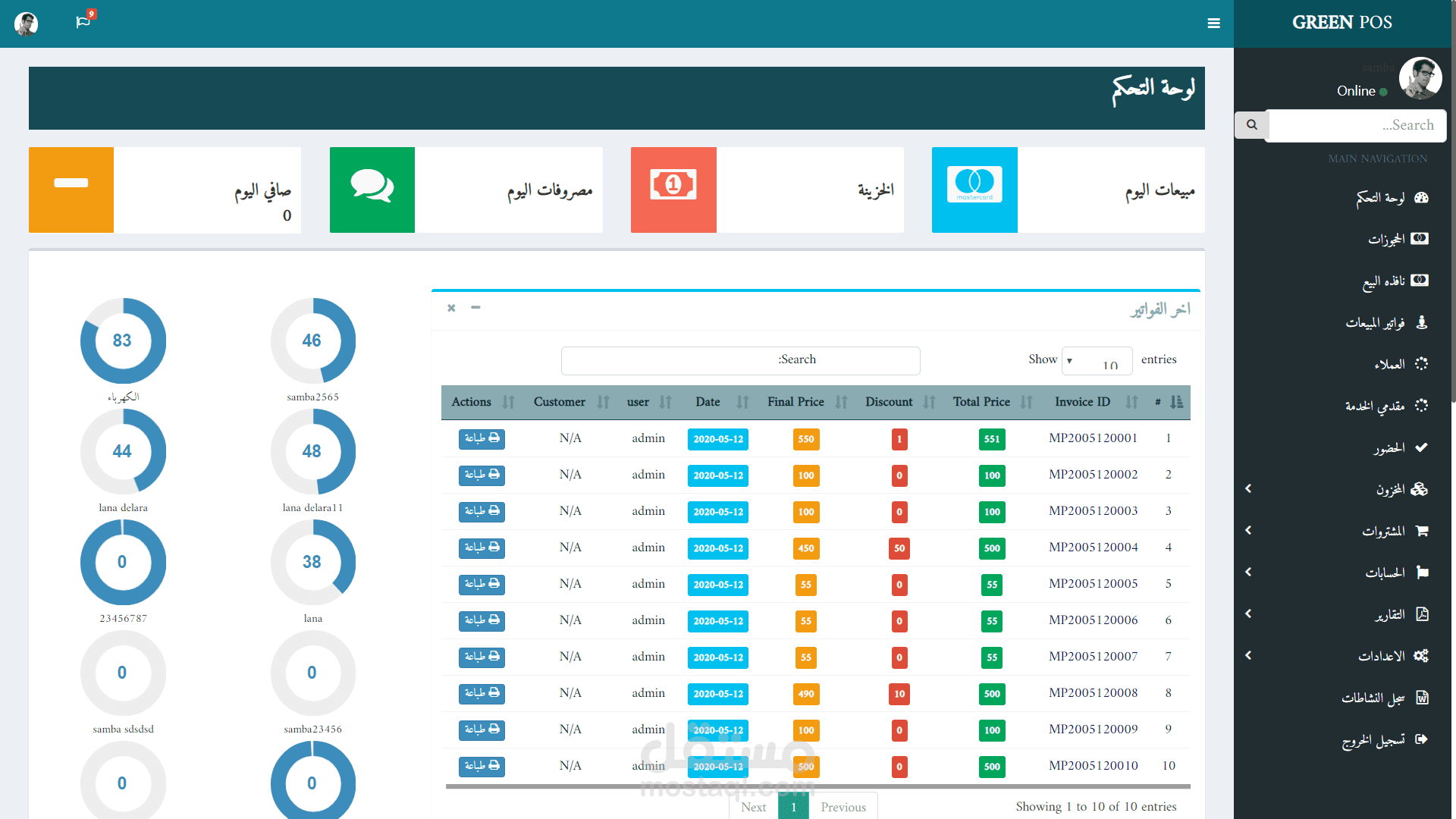This screenshot has width=1456, height=819.
Task: Open نافذه البيع sales window menu item
Action: pos(1384,281)
